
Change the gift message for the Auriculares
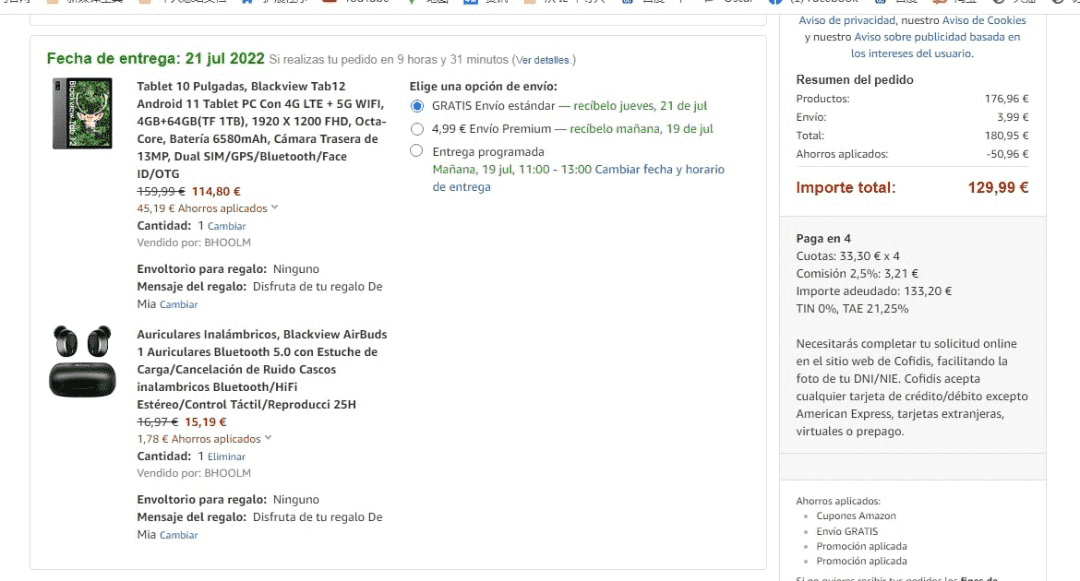click(x=178, y=535)
